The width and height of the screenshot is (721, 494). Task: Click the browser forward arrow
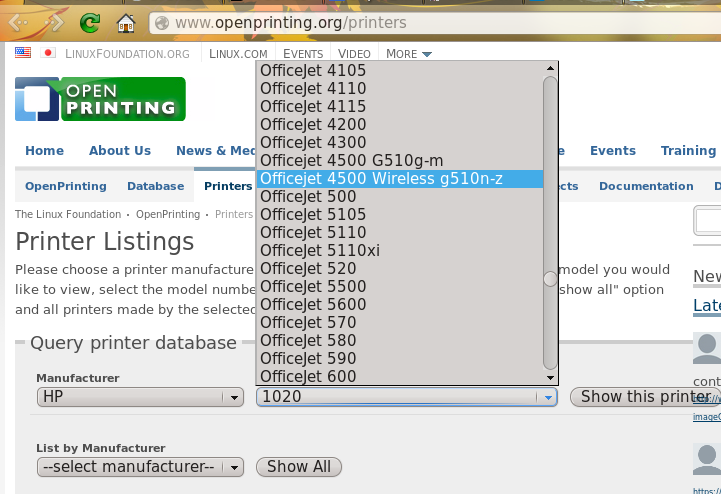coord(53,23)
